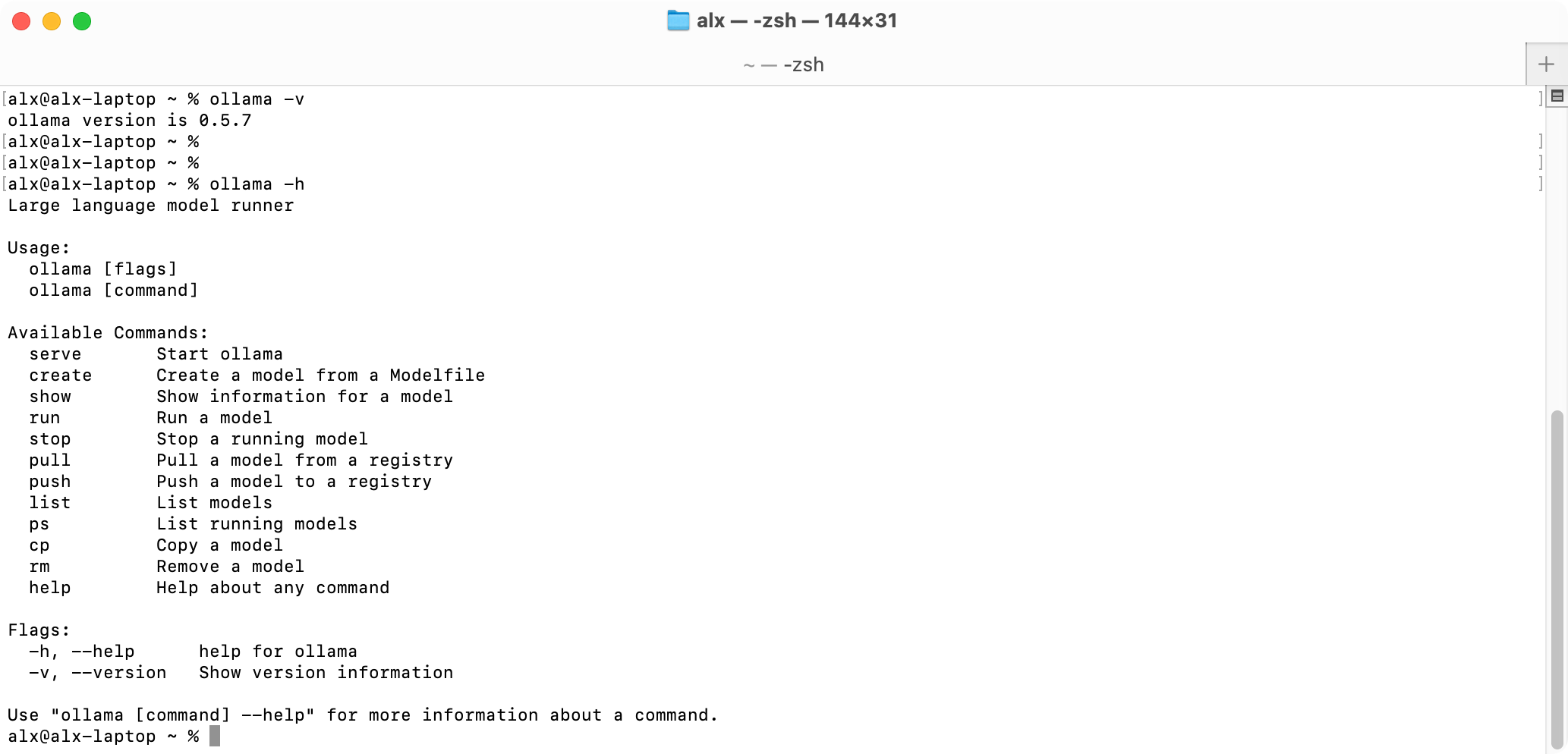Screen dimensions: 1568x754
Task: Zoom the window with the green button
Action: point(82,21)
